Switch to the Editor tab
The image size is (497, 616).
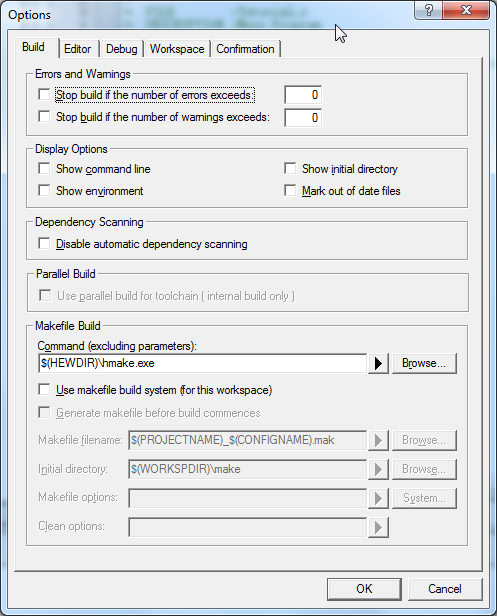point(77,49)
